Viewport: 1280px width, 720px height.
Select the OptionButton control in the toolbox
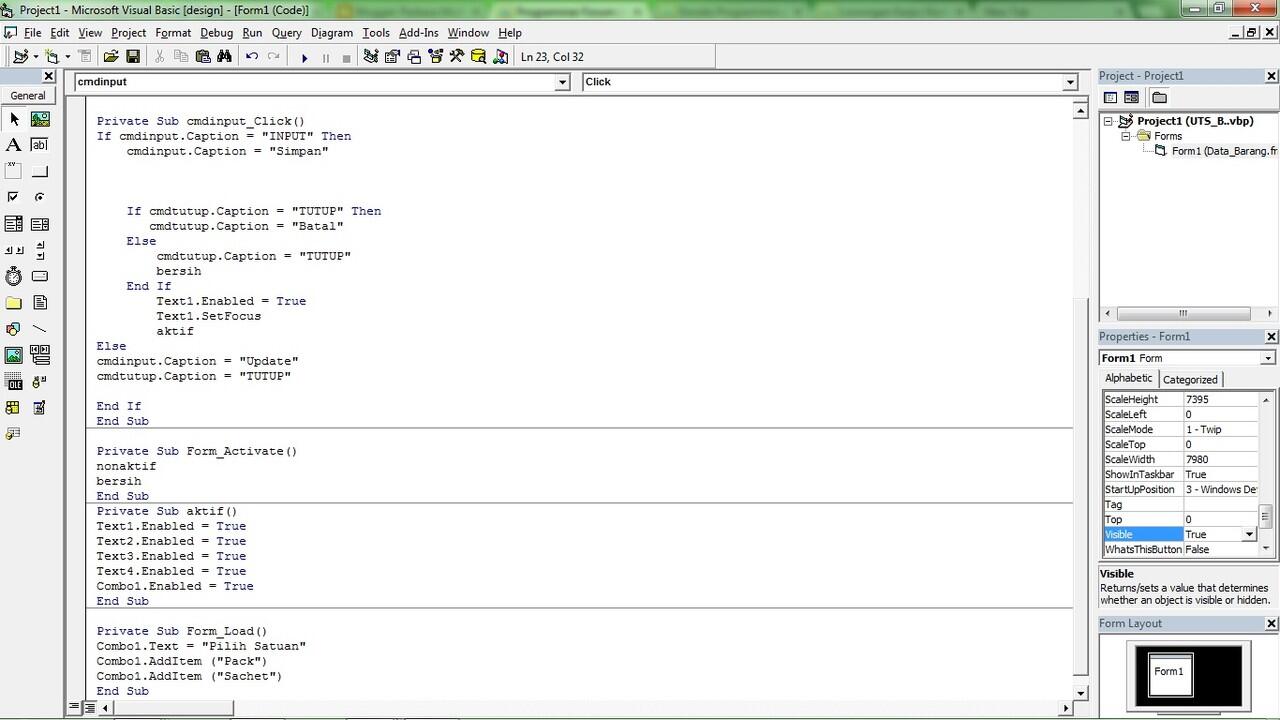pos(40,197)
